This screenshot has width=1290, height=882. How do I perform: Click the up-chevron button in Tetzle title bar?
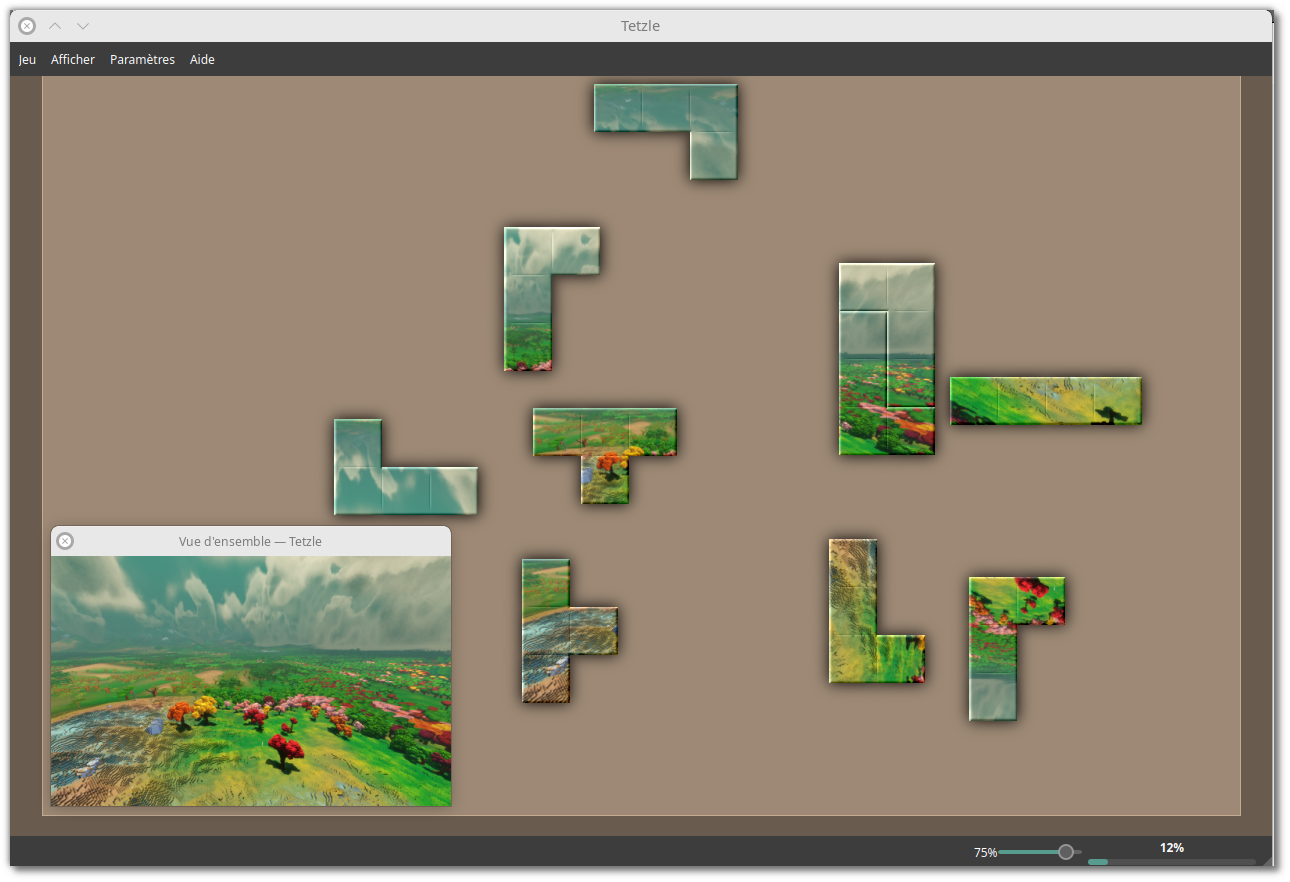(55, 26)
